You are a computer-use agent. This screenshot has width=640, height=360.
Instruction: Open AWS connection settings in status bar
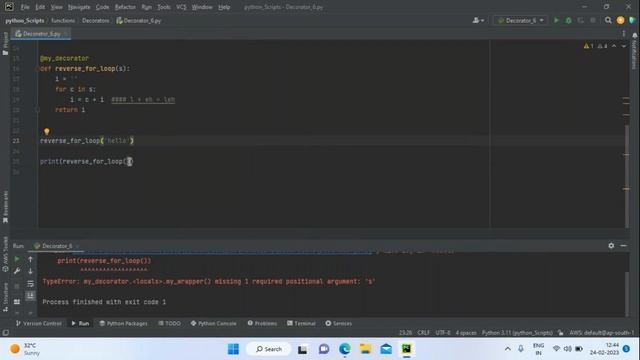coord(602,333)
